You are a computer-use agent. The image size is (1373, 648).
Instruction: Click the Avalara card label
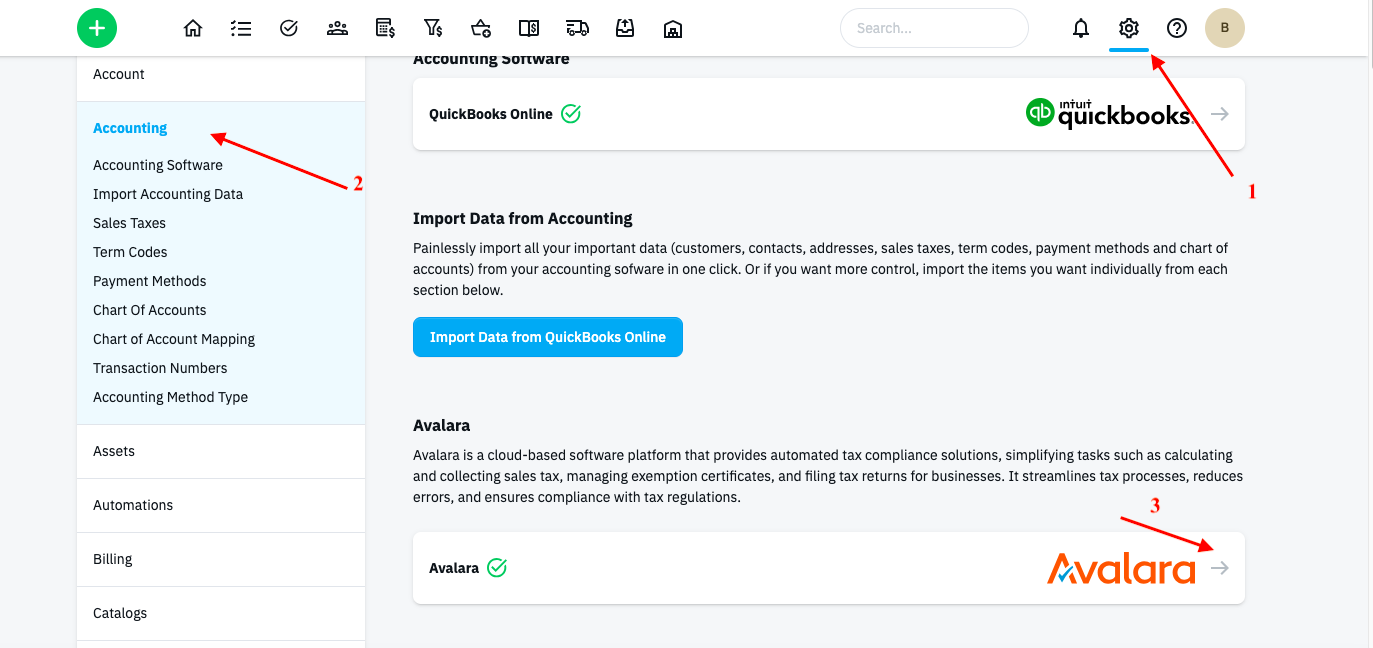454,568
